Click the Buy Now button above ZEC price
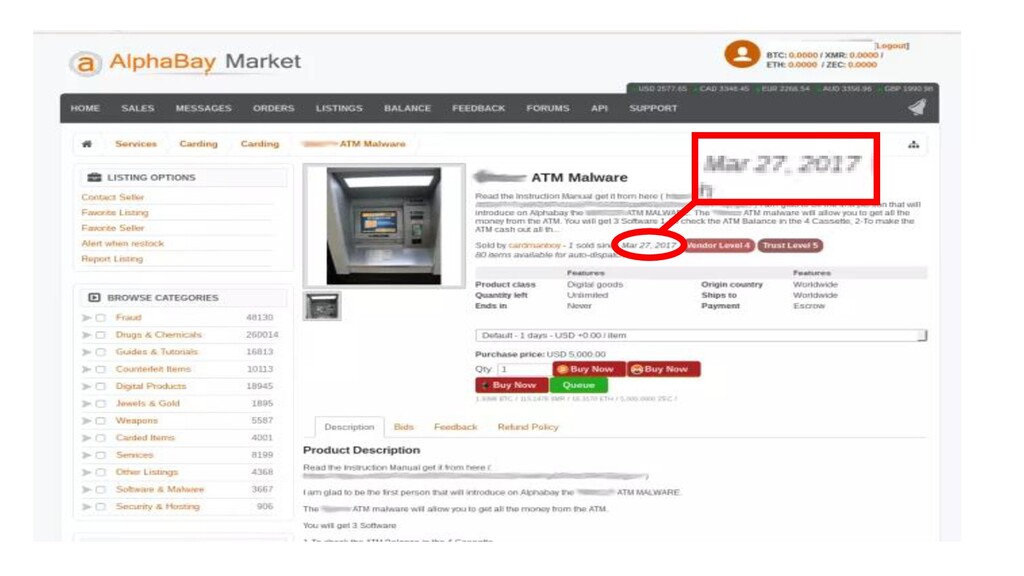The image size is (1024, 576). coord(664,370)
